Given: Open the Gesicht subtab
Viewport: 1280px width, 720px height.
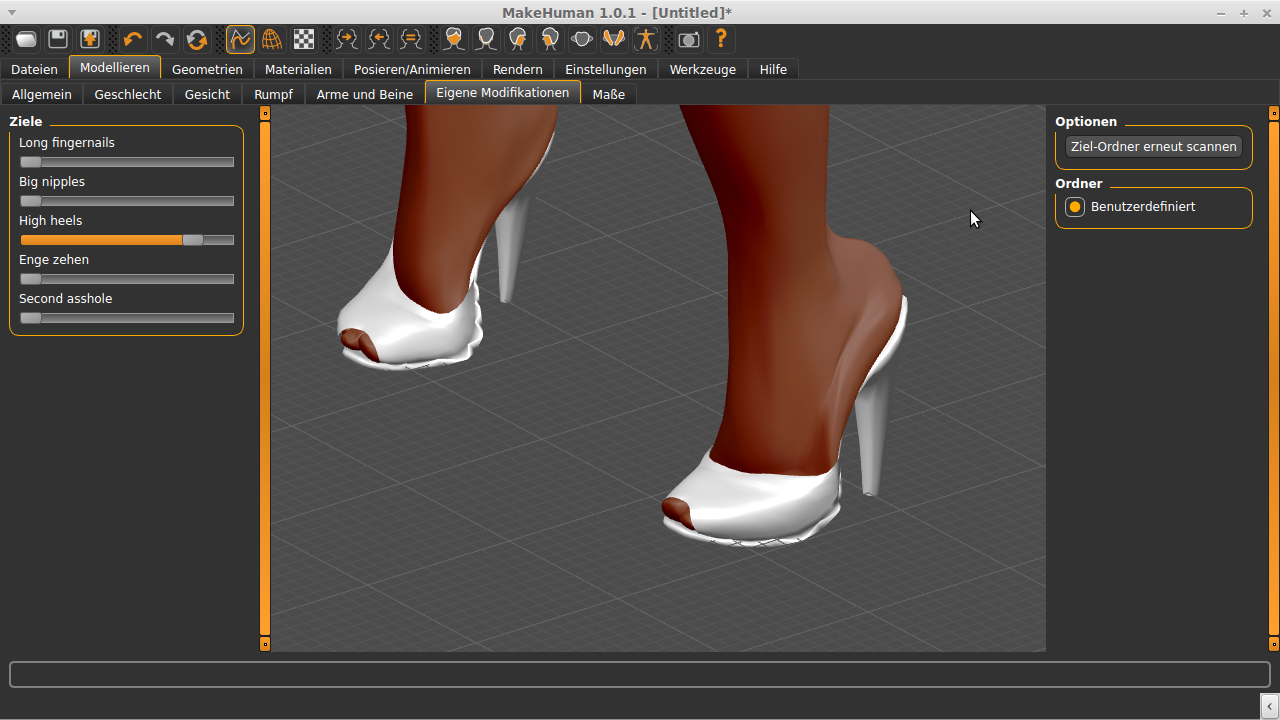Looking at the screenshot, I should tap(207, 94).
